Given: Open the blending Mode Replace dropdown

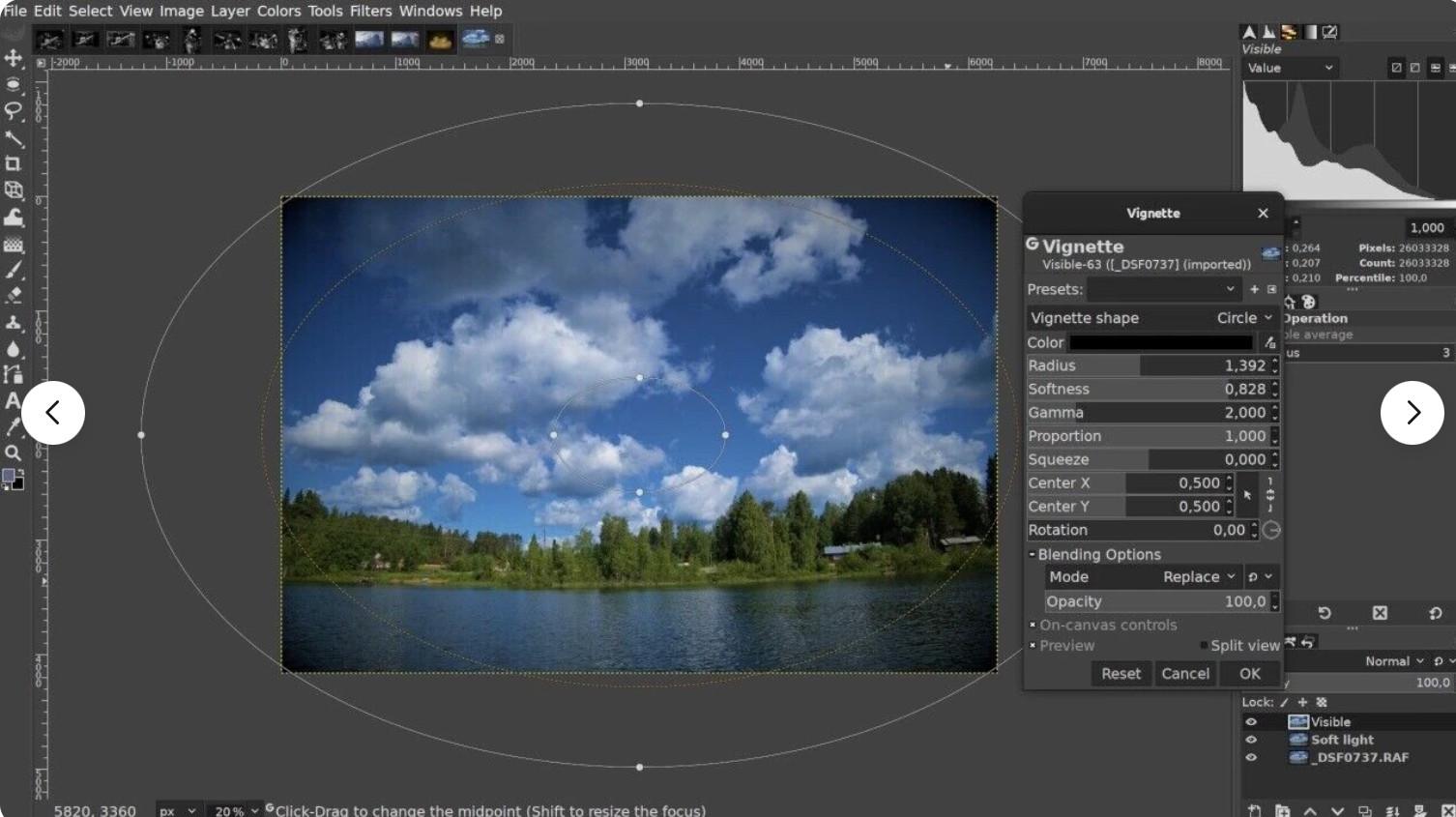Looking at the screenshot, I should (1199, 577).
